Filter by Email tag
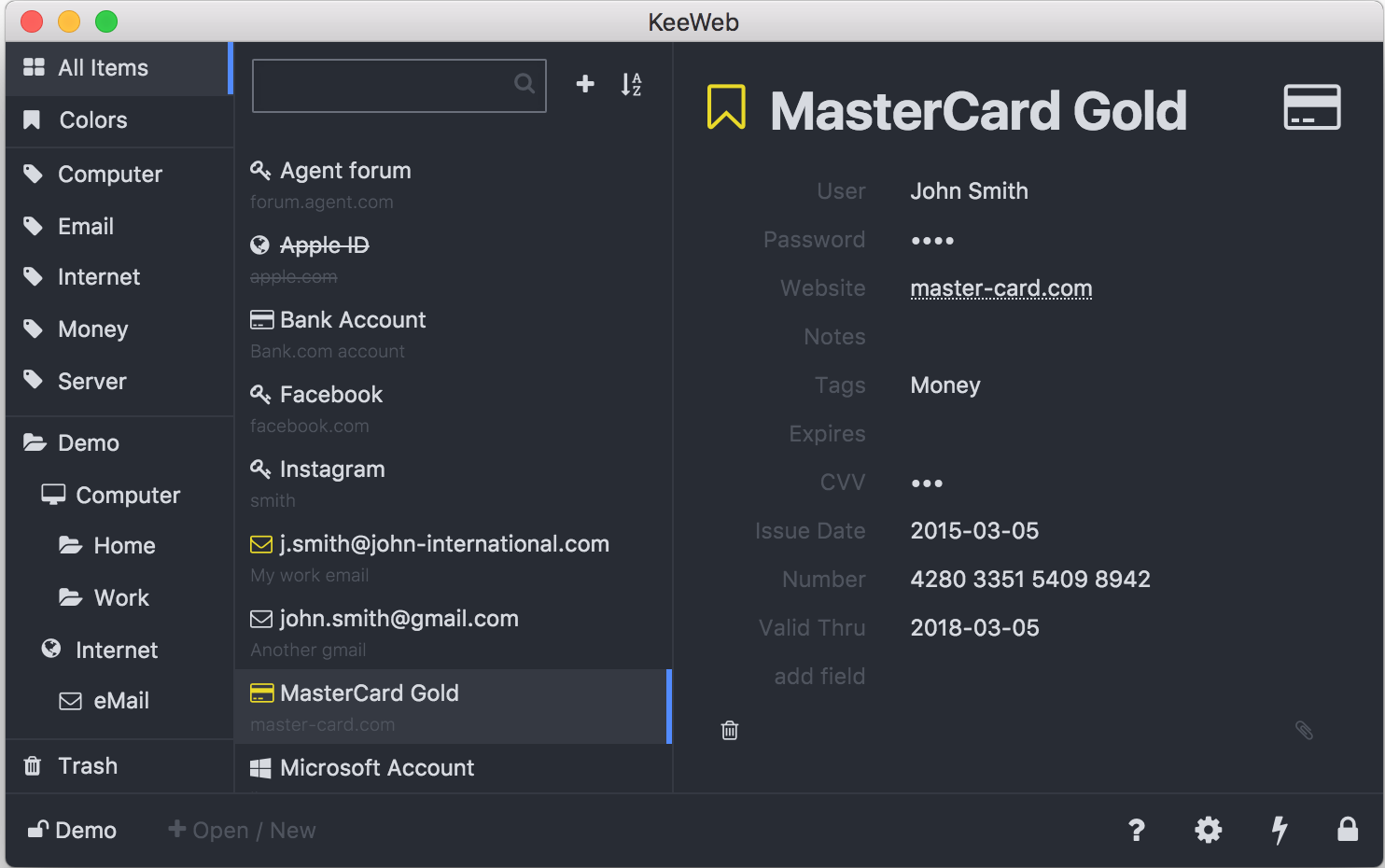Screen dimensions: 1385x868 [x=119, y=226]
